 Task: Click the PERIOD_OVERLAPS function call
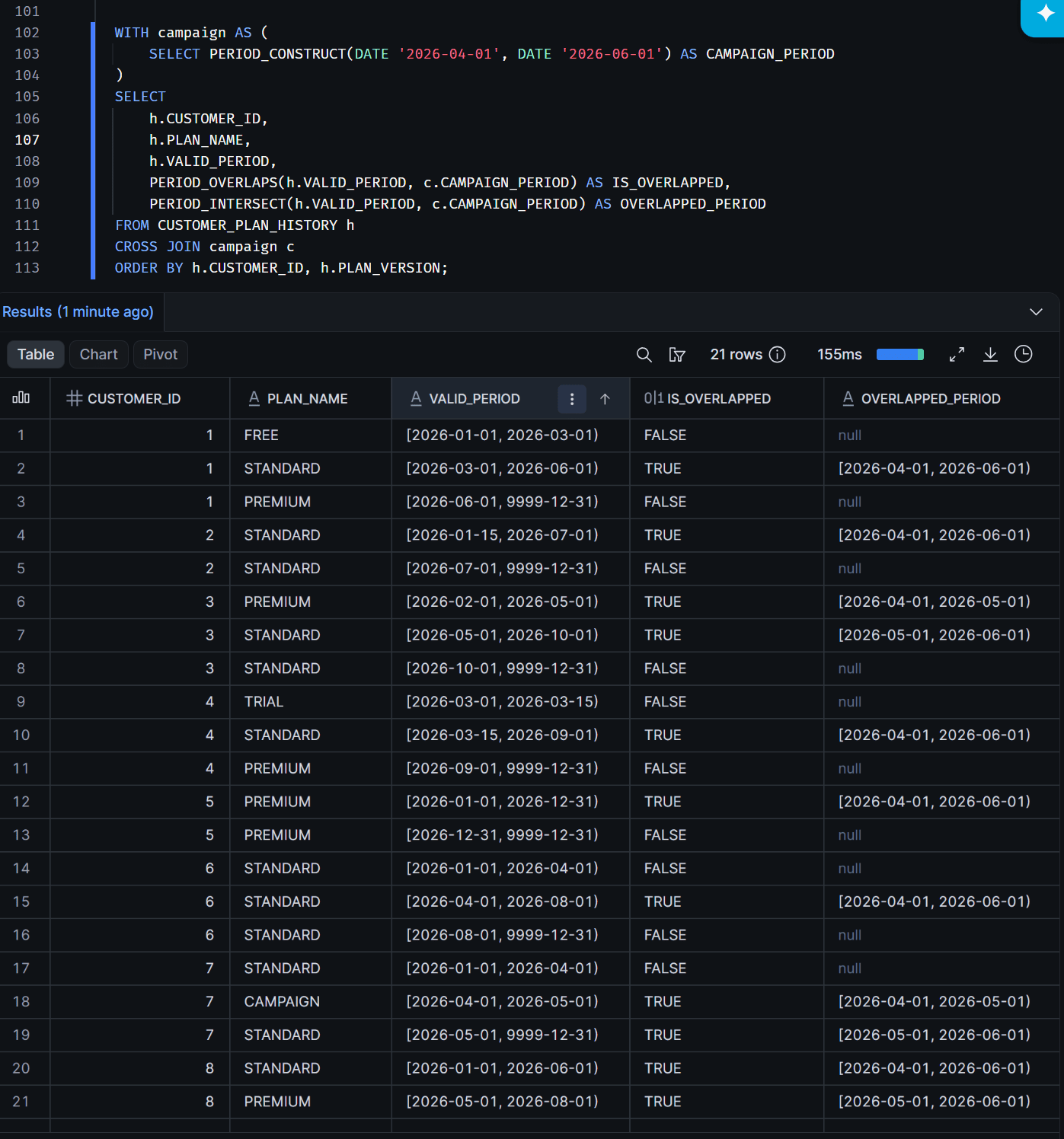coord(363,183)
